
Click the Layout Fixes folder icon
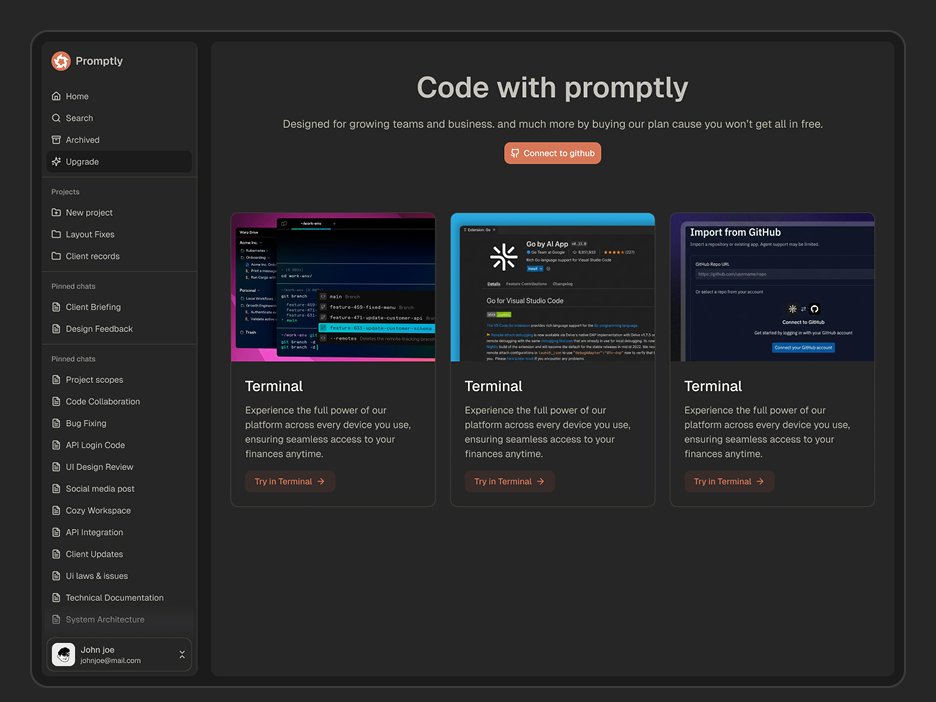pos(56,235)
